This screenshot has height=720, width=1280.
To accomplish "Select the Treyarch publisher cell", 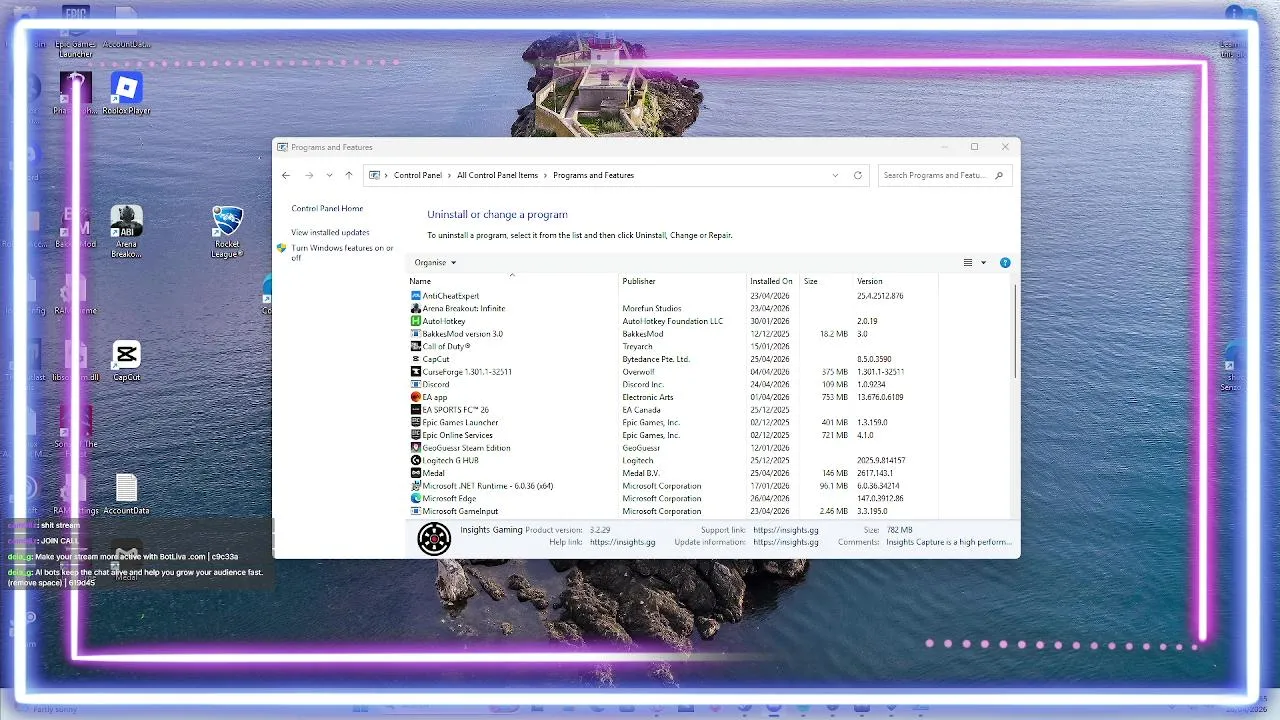I will 637,346.
